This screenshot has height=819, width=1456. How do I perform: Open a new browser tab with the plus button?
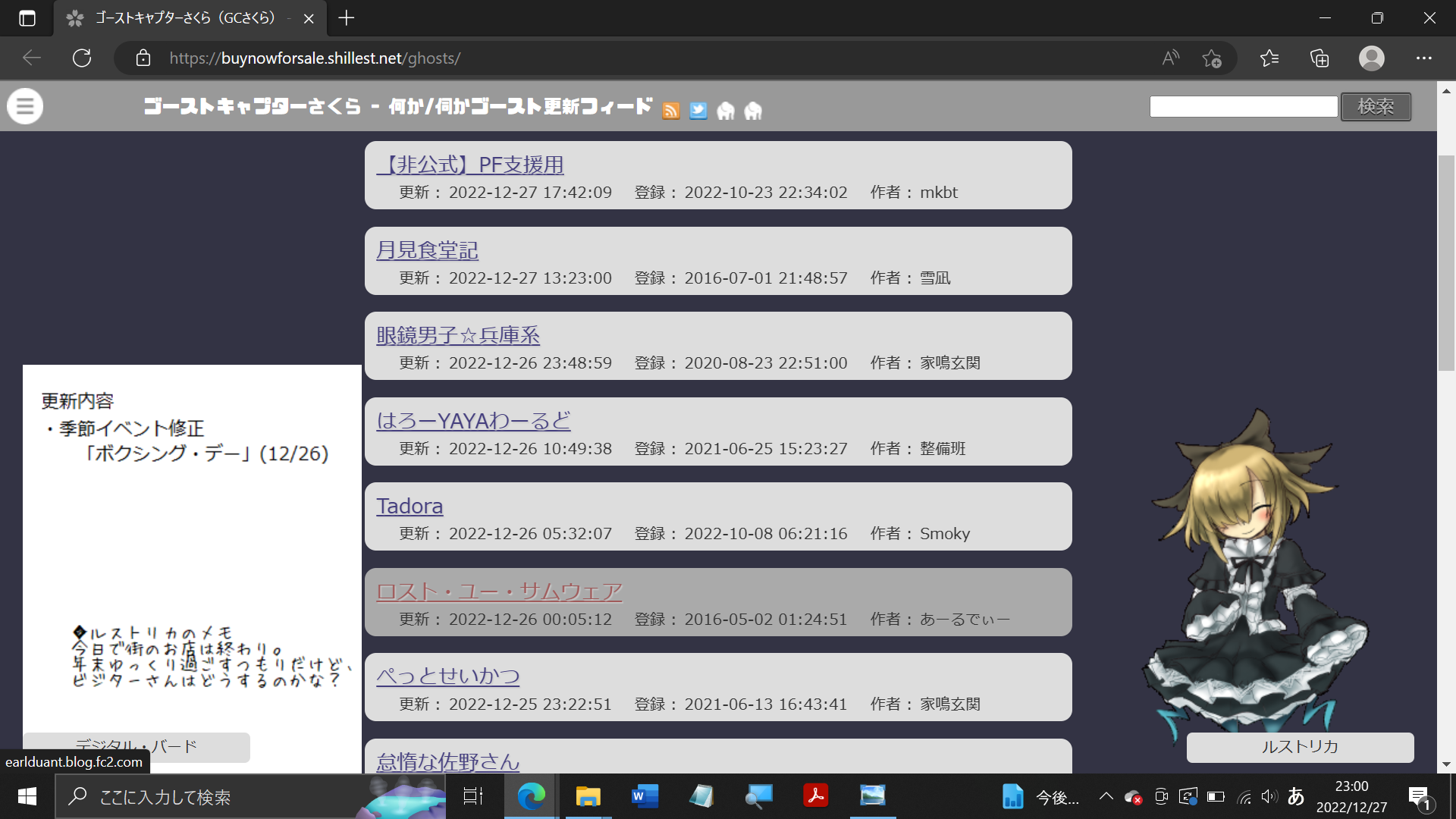(x=347, y=18)
